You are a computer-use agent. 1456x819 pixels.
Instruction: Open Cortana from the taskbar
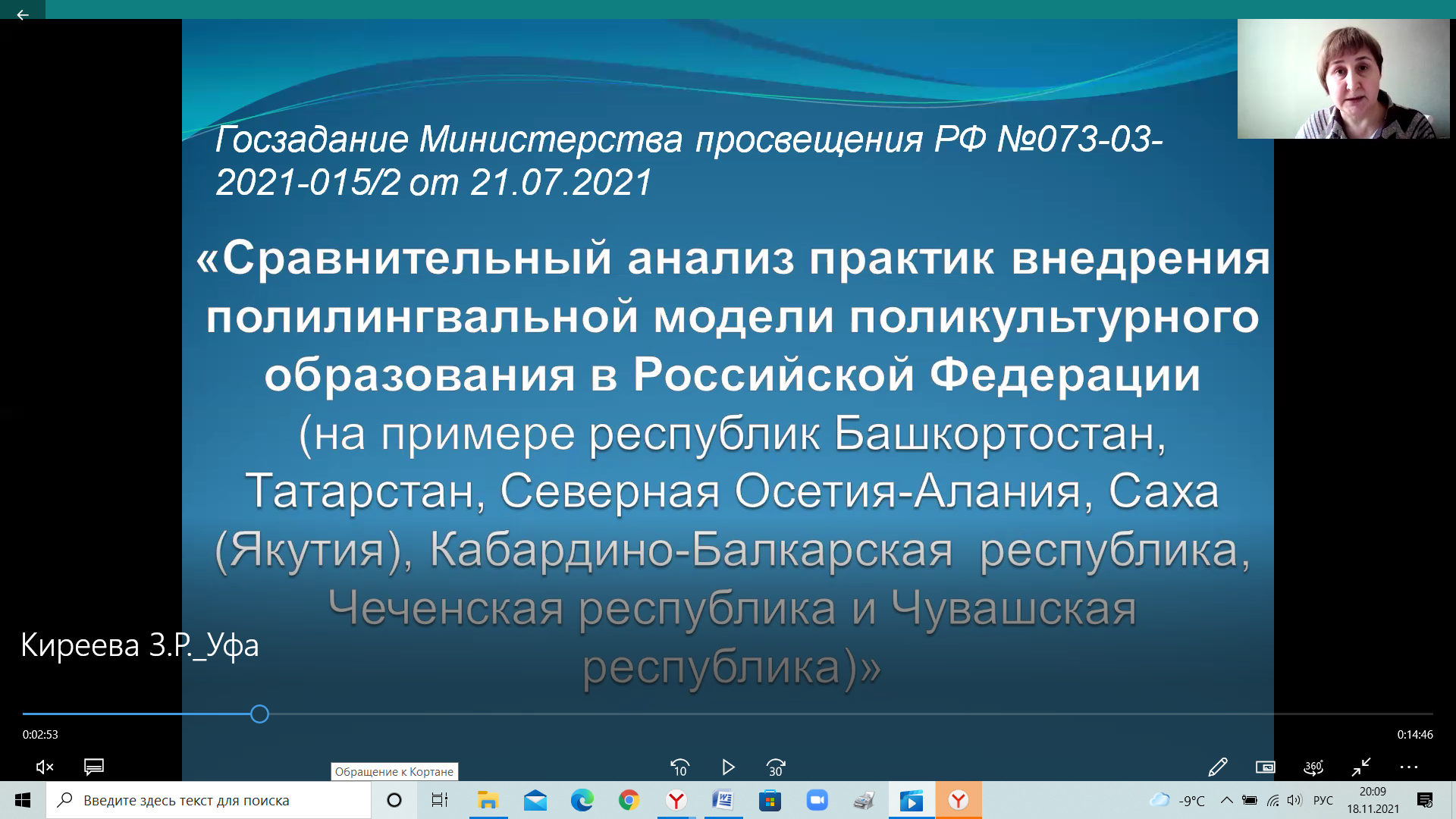coord(394,800)
